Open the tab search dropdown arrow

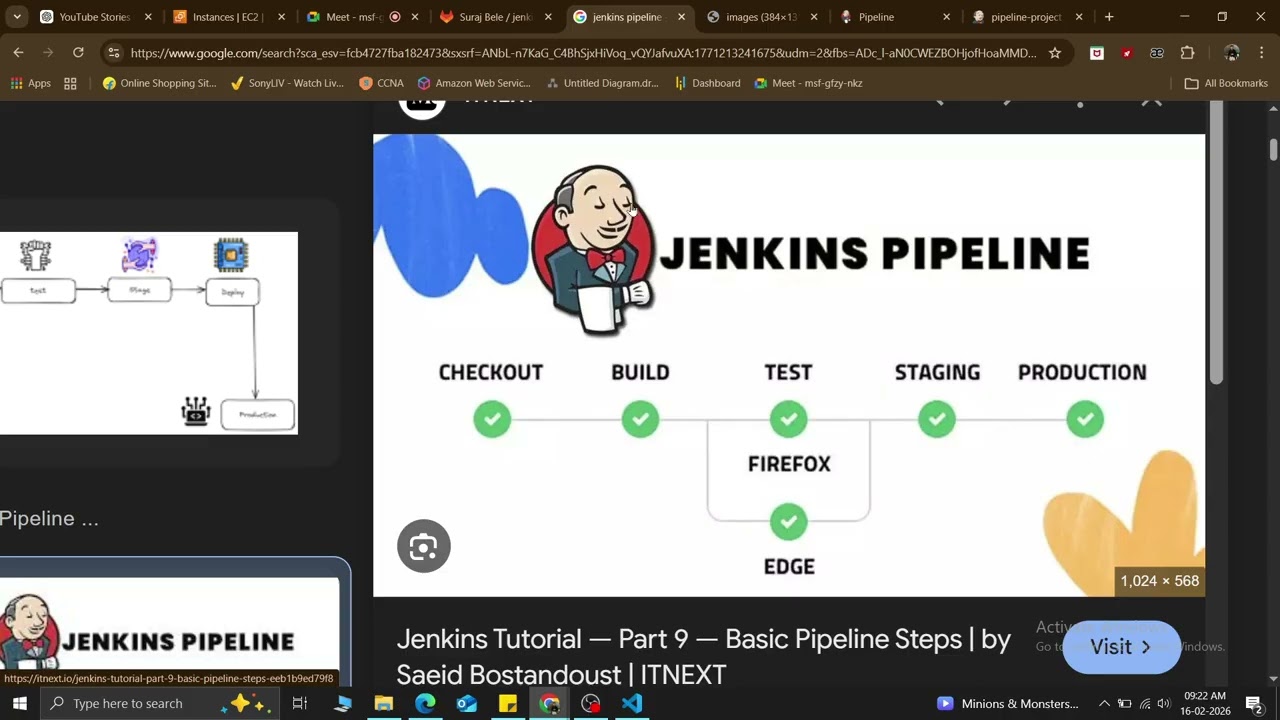tap(17, 17)
